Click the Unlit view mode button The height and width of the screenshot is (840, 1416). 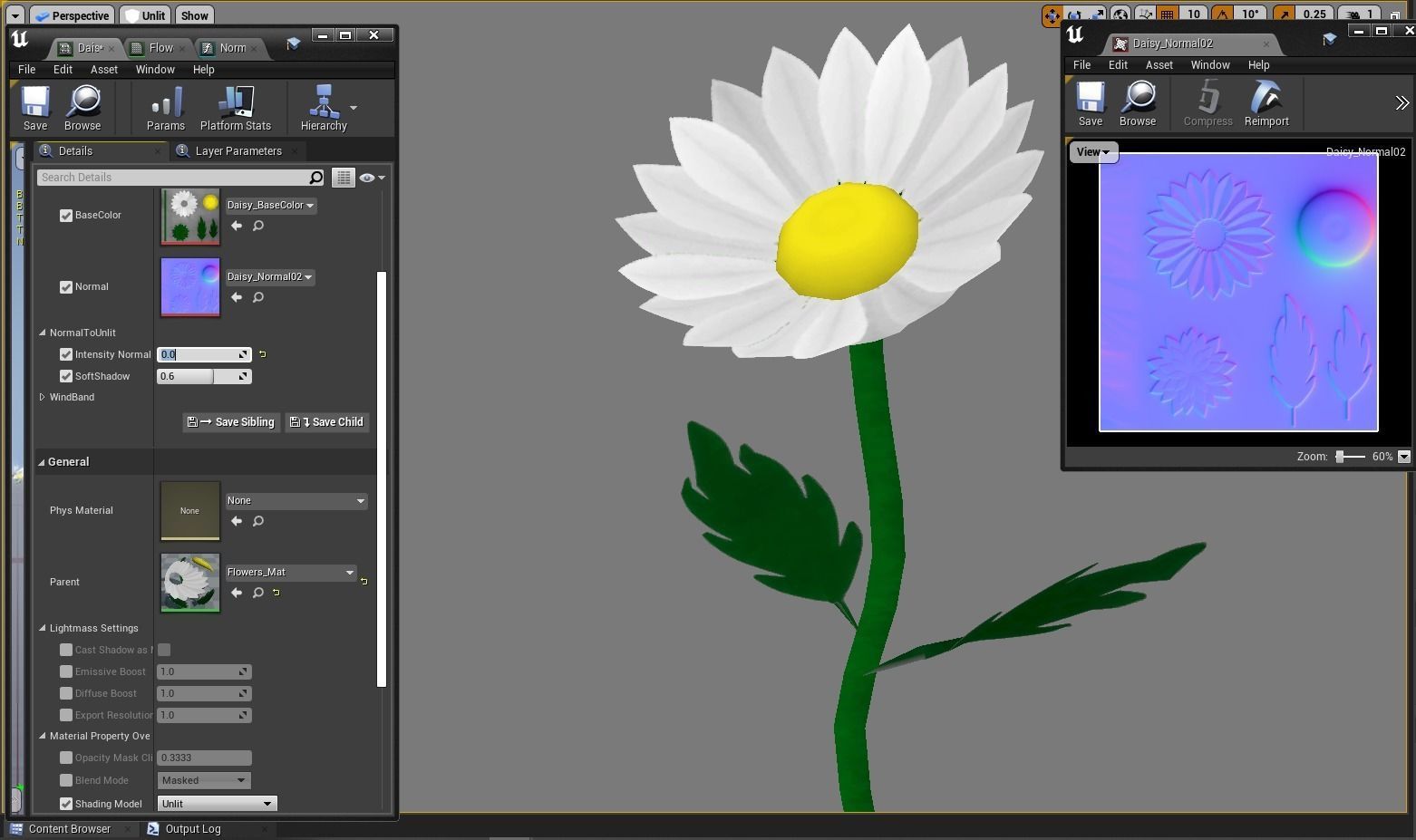coord(145,15)
